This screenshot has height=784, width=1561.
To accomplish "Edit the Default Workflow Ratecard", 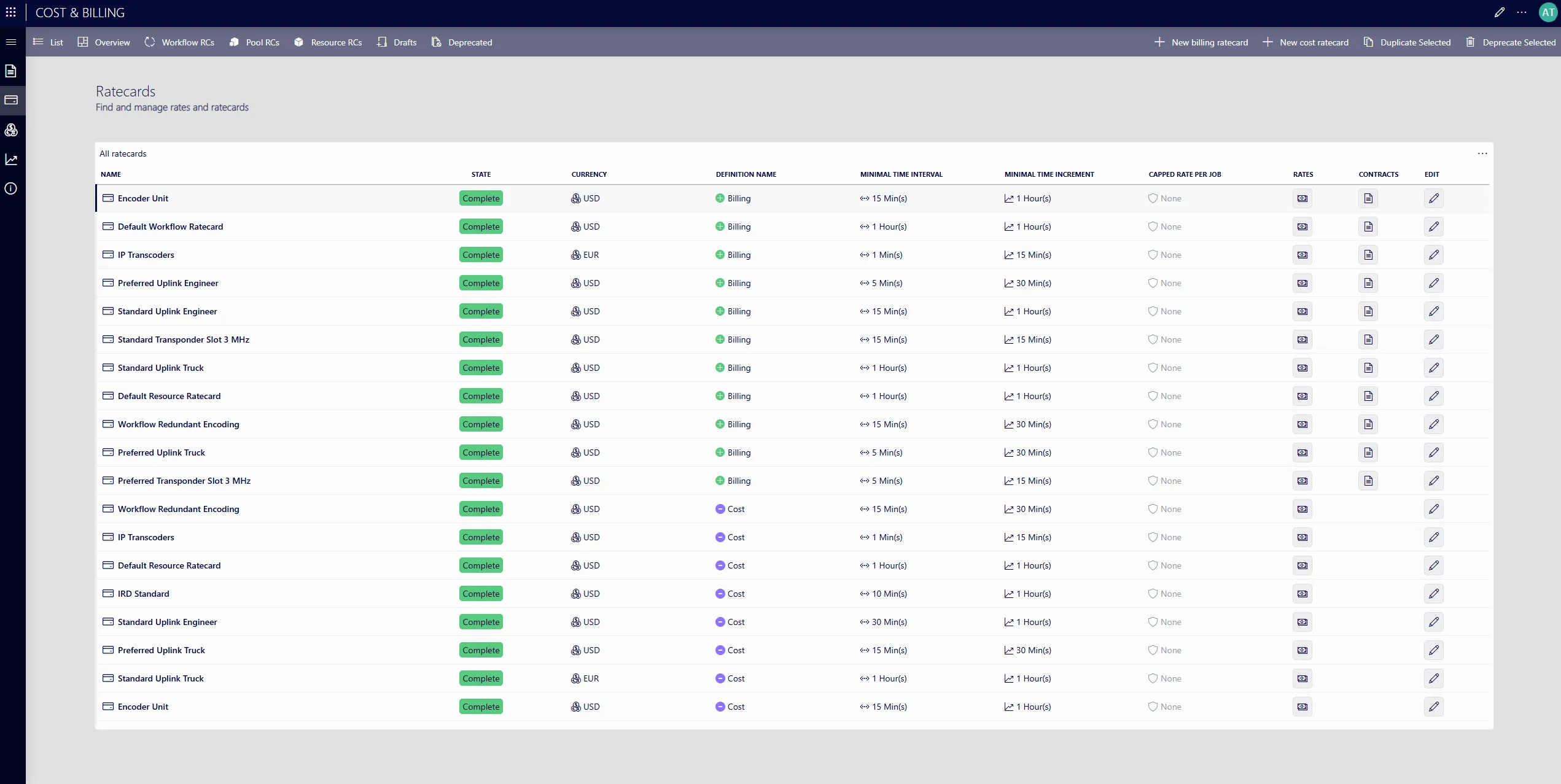I will coord(1434,227).
